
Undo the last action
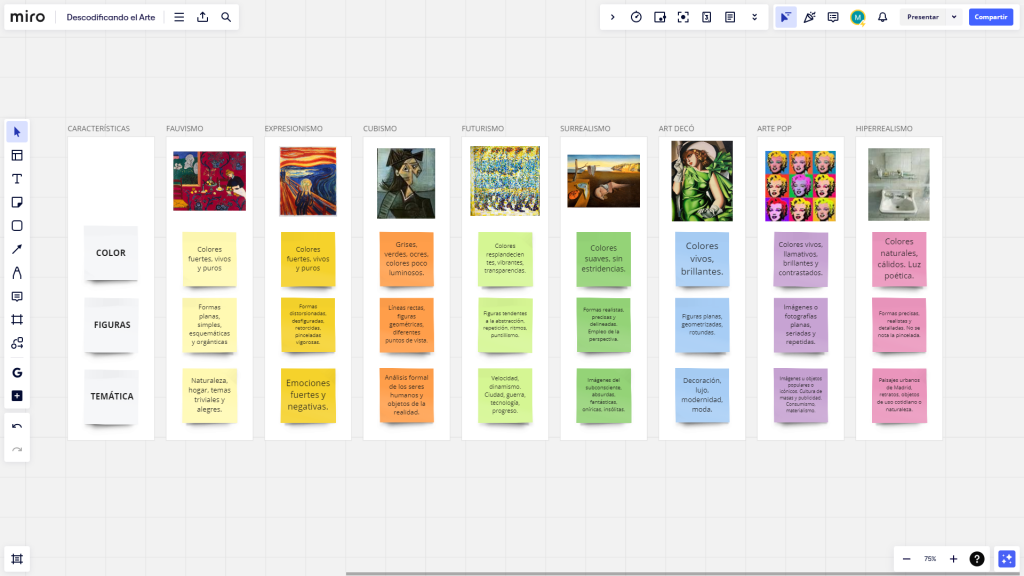(x=17, y=426)
